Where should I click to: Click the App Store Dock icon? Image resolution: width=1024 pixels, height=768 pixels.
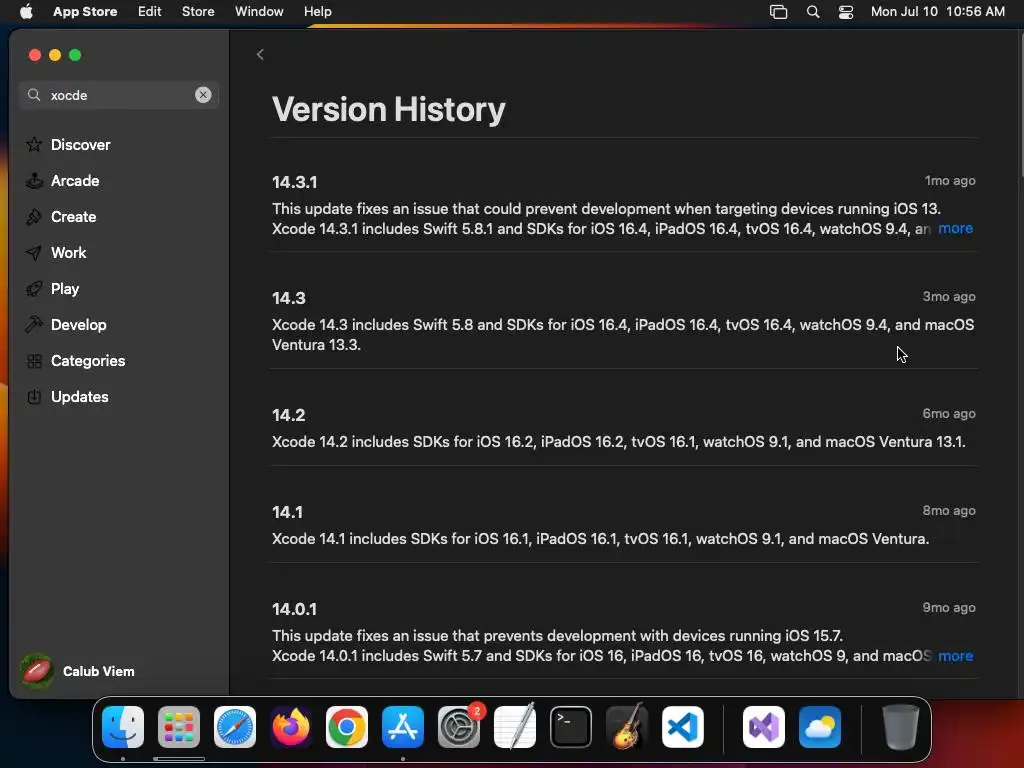(403, 727)
